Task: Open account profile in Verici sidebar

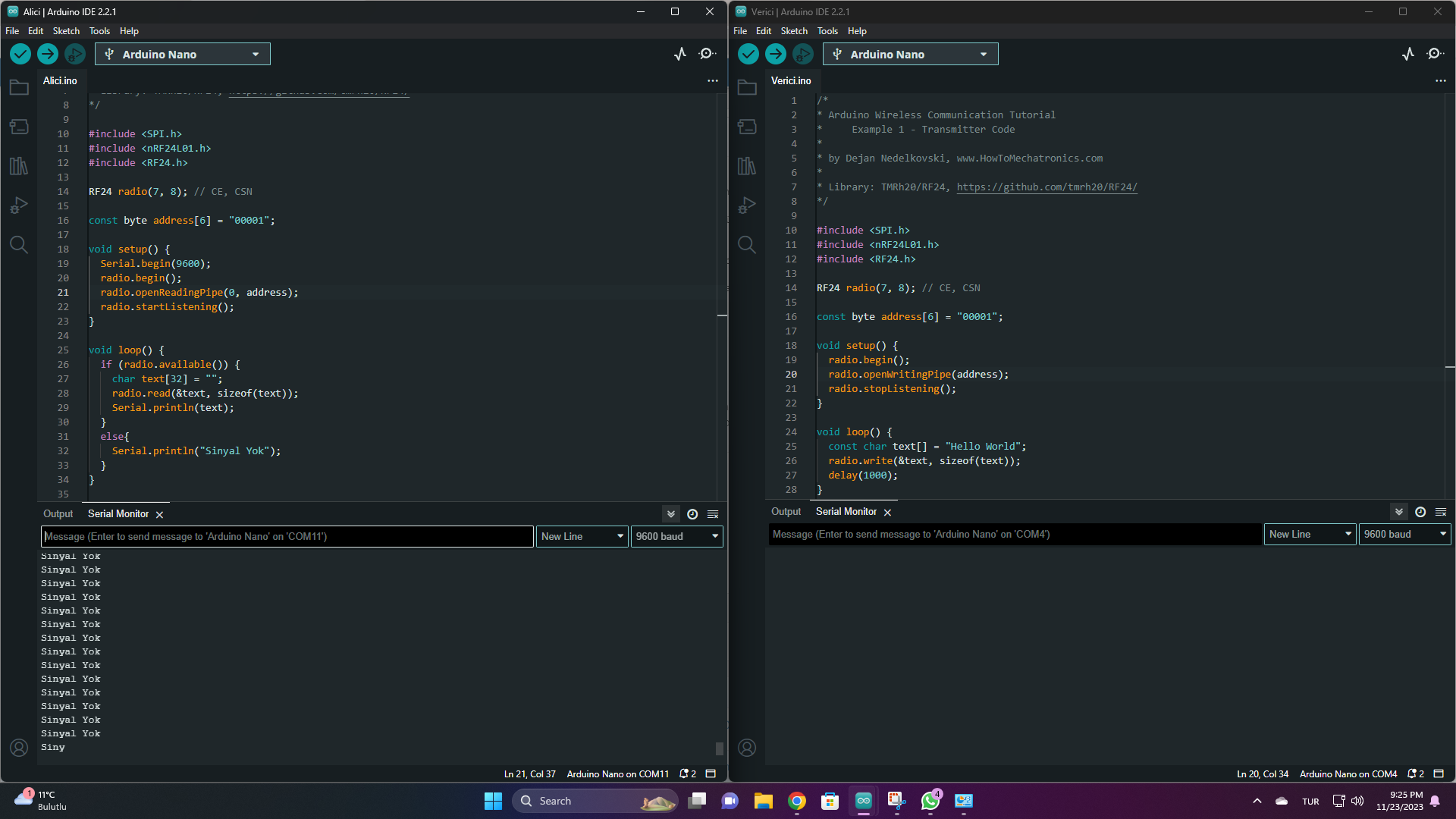Action: 747,748
